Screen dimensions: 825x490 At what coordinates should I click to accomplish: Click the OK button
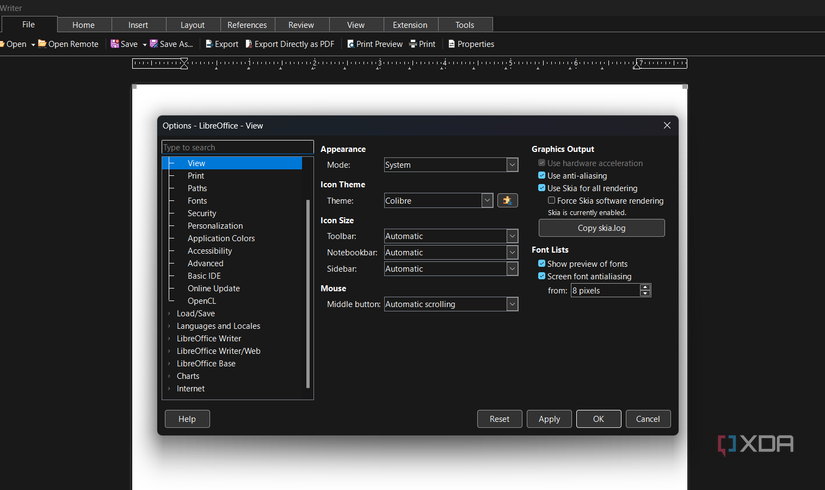599,419
